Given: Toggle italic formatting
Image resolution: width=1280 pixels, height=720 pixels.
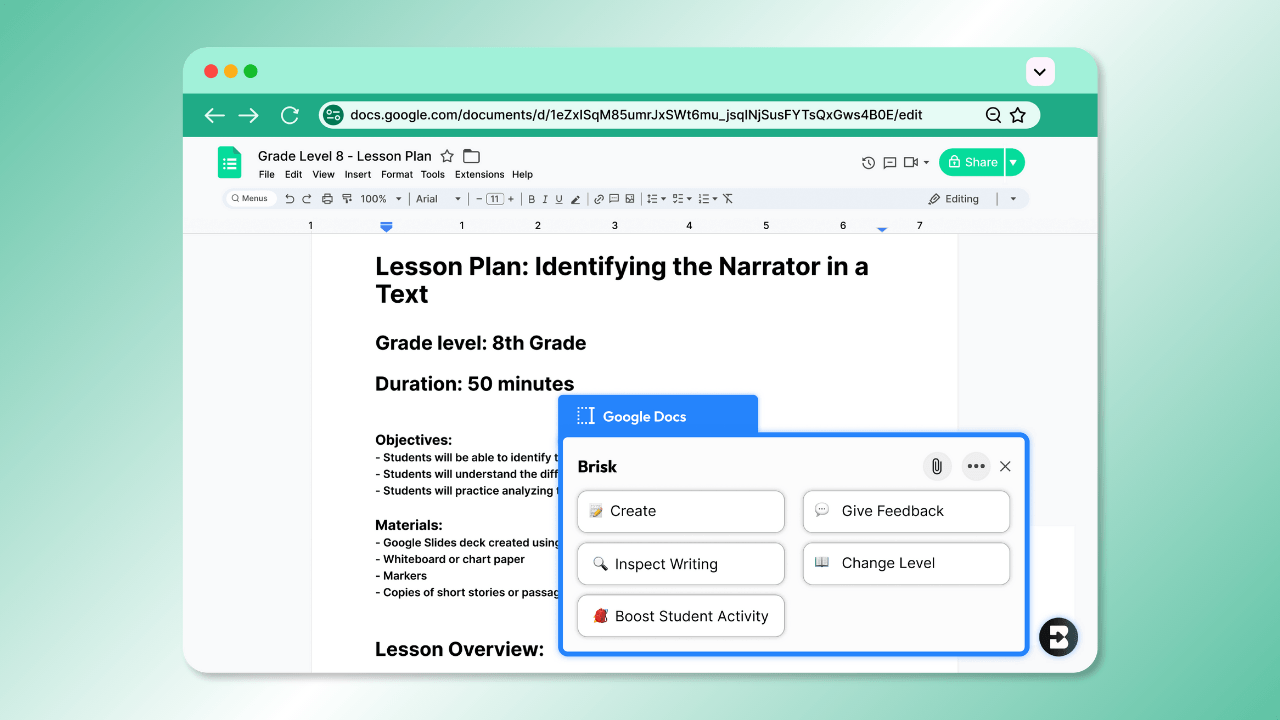Looking at the screenshot, I should pos(545,199).
